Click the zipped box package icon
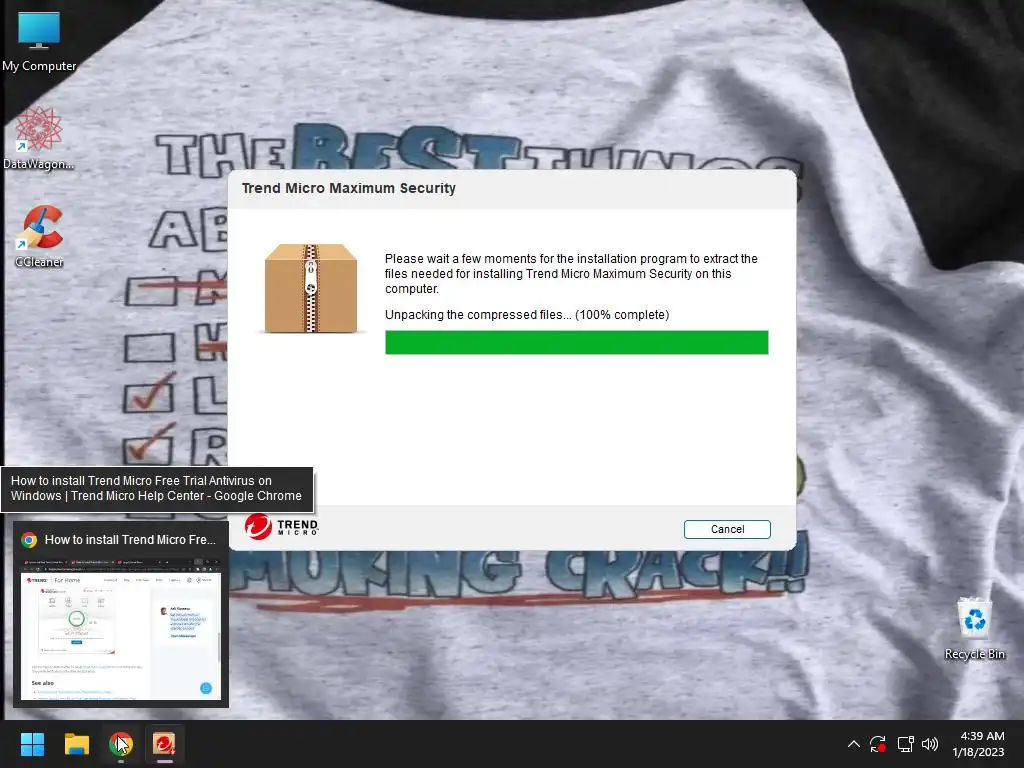Viewport: 1024px width, 768px height. click(311, 288)
